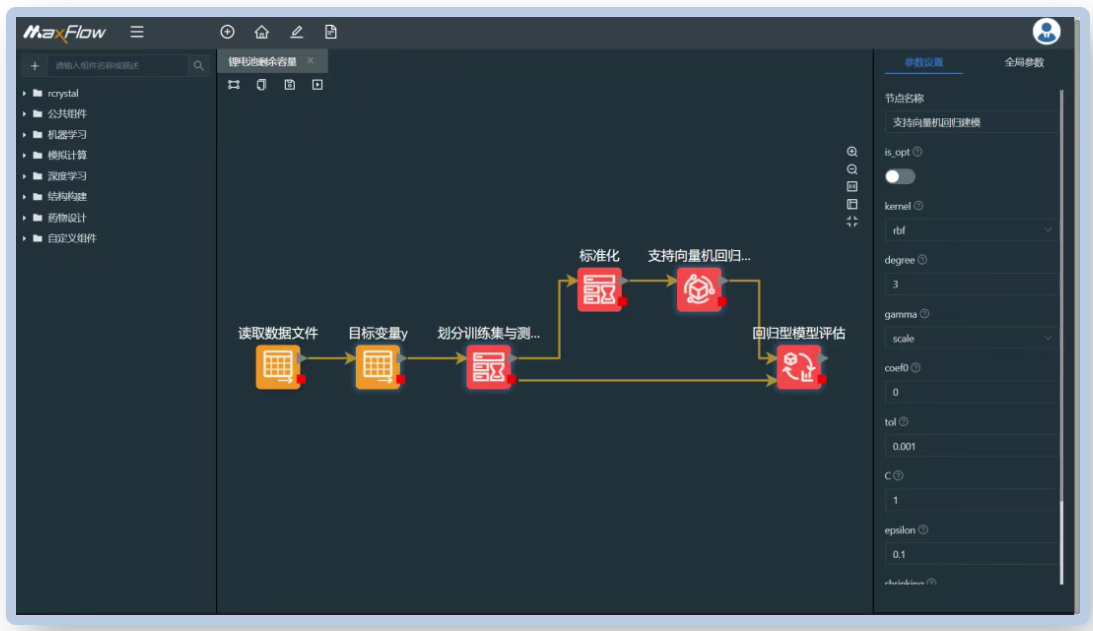Click the run workflow play icon

(317, 85)
